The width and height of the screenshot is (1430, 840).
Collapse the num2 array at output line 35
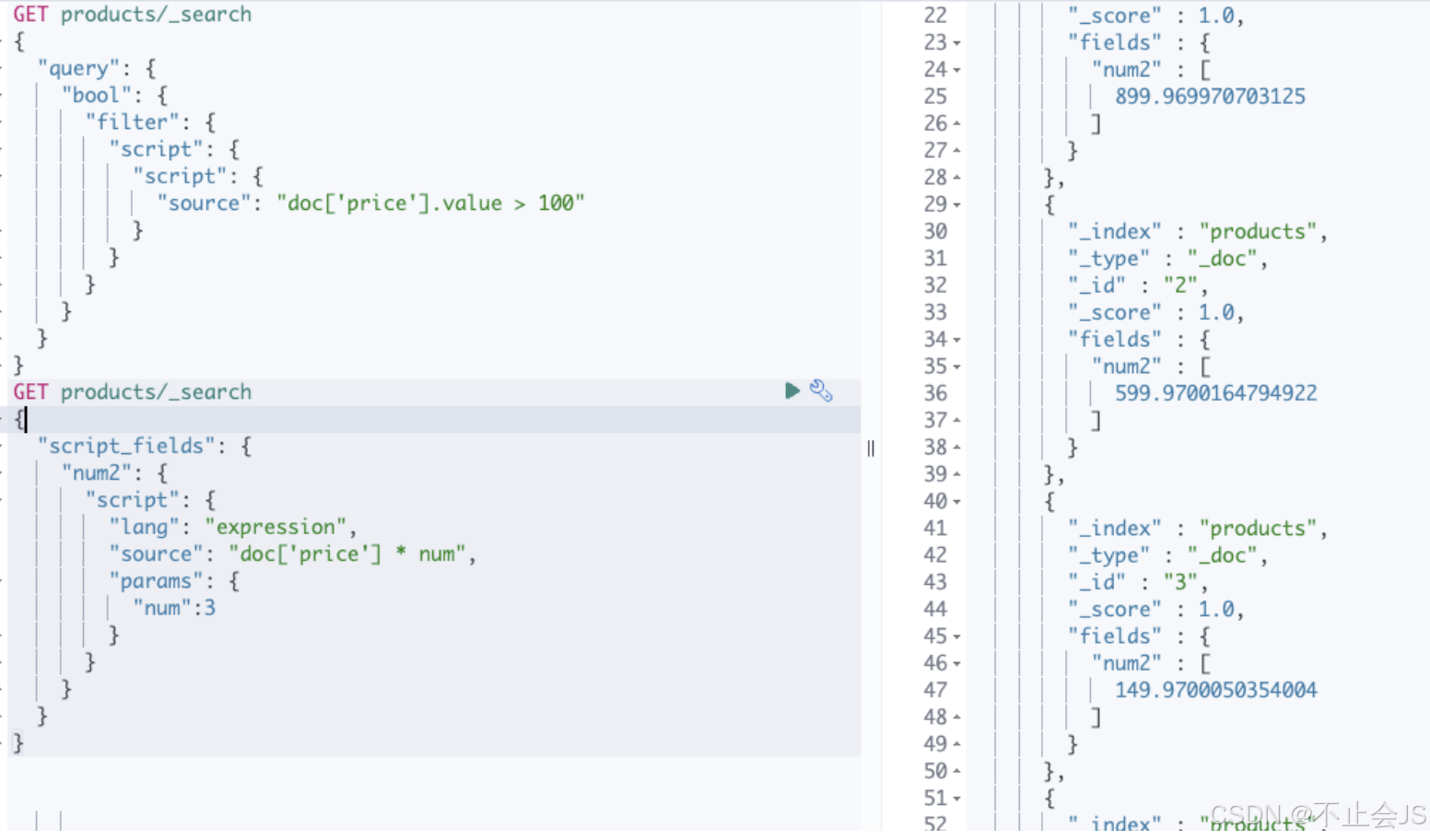click(956, 367)
